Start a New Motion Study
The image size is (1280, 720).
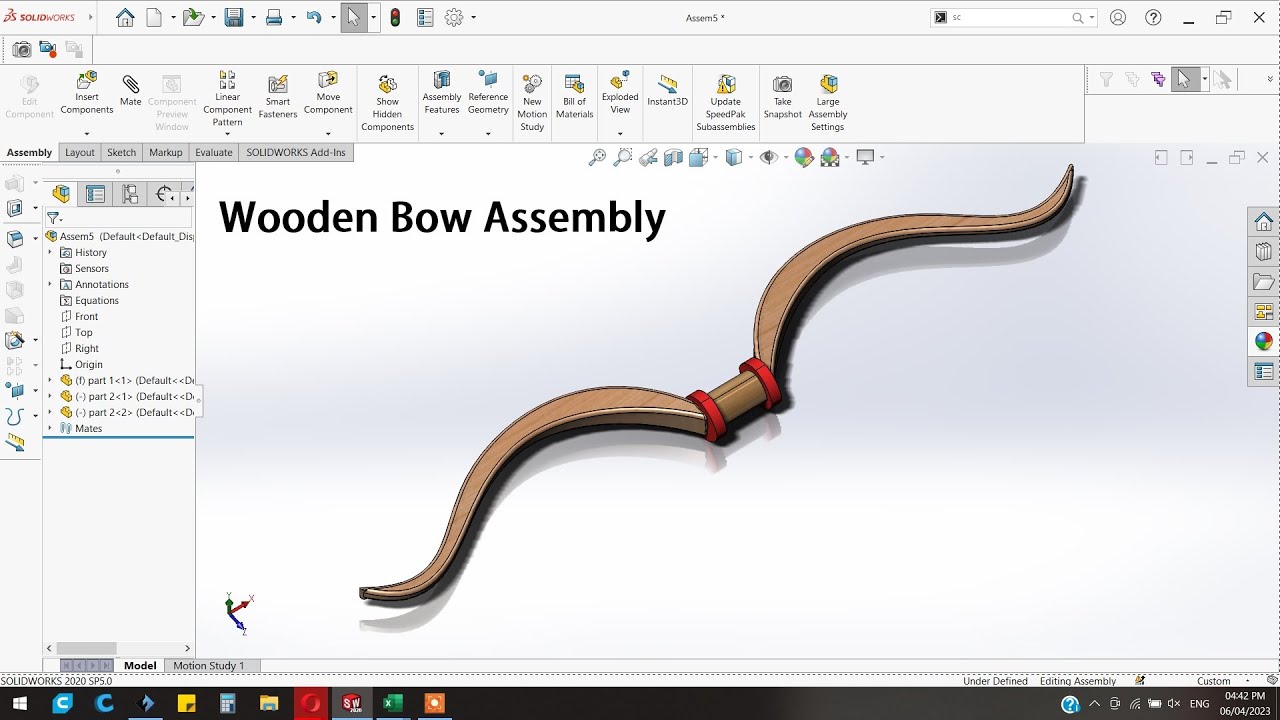(x=532, y=102)
